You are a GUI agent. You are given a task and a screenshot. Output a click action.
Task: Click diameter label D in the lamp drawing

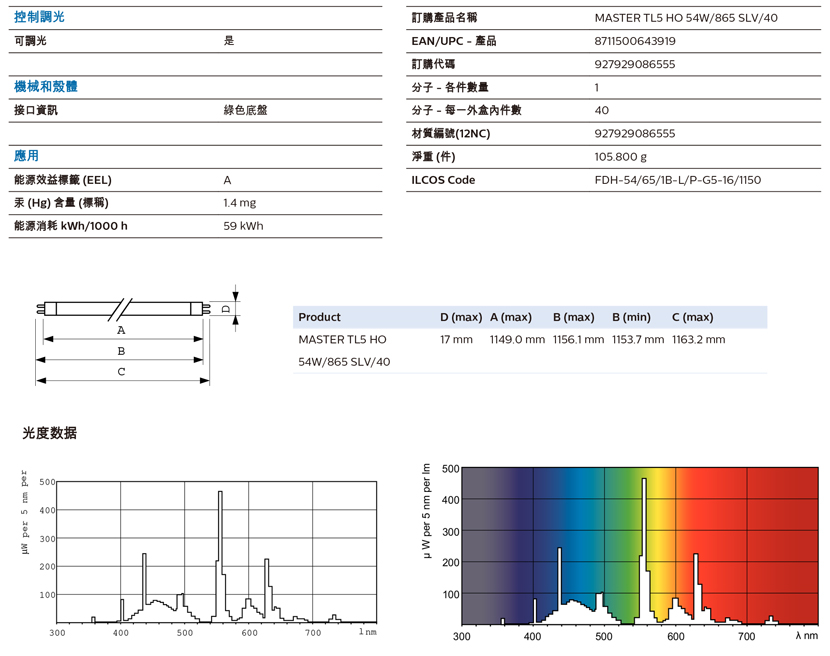click(x=226, y=309)
